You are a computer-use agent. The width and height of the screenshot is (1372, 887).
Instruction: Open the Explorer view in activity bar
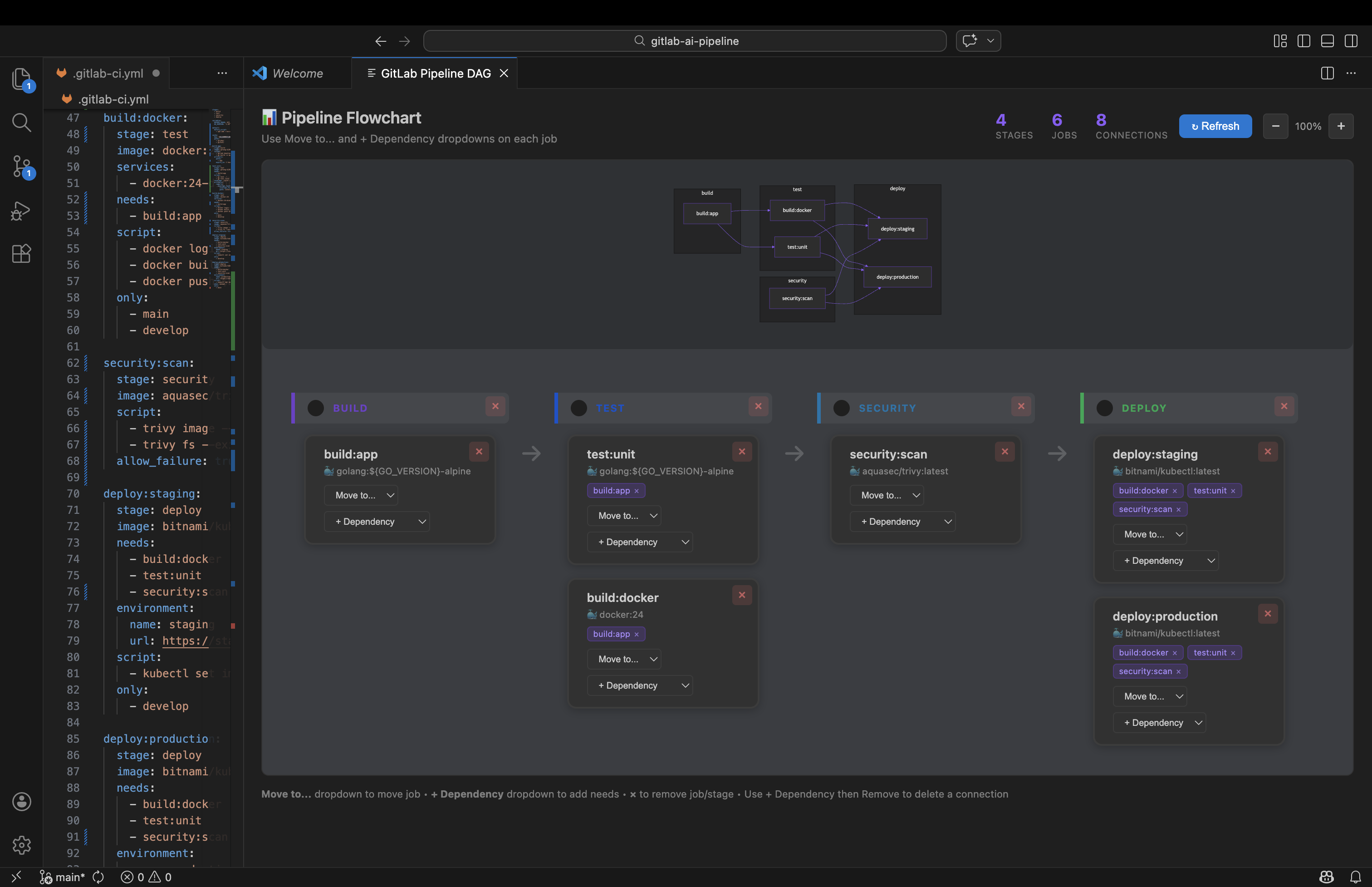21,79
